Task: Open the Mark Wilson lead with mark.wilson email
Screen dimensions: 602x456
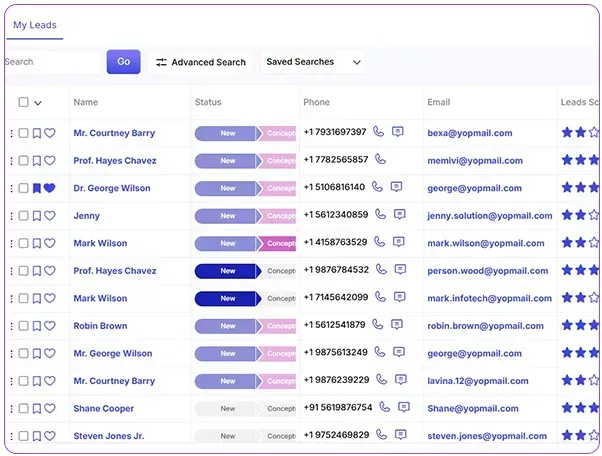Action: (100, 243)
